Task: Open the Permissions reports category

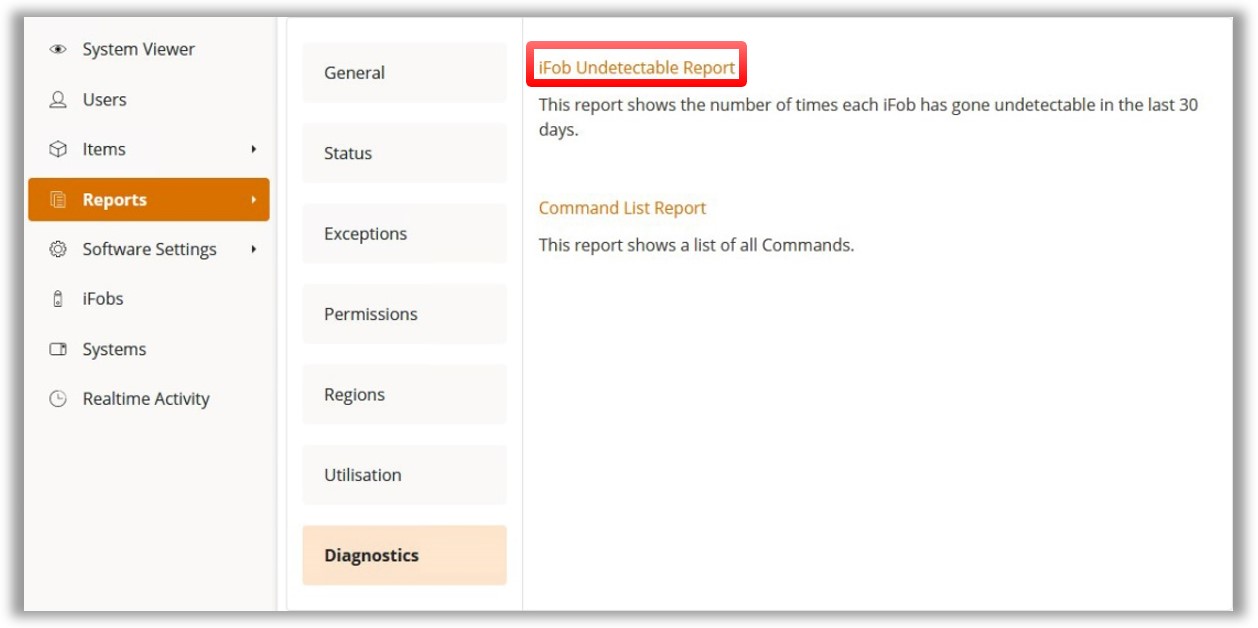Action: pyautogui.click(x=404, y=314)
